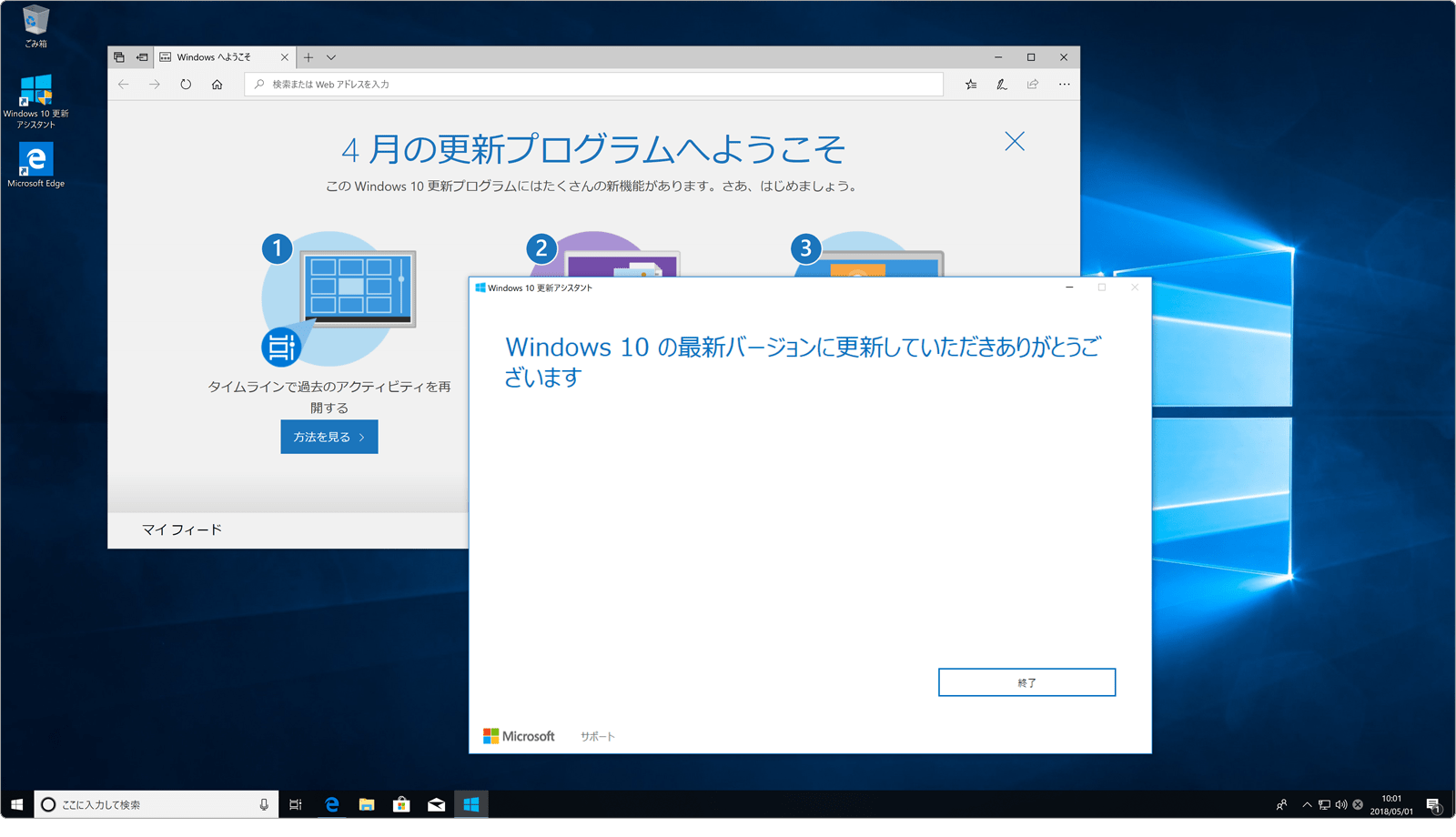Maximize the Edge browser window
The width and height of the screenshot is (1456, 837).
click(x=1031, y=57)
